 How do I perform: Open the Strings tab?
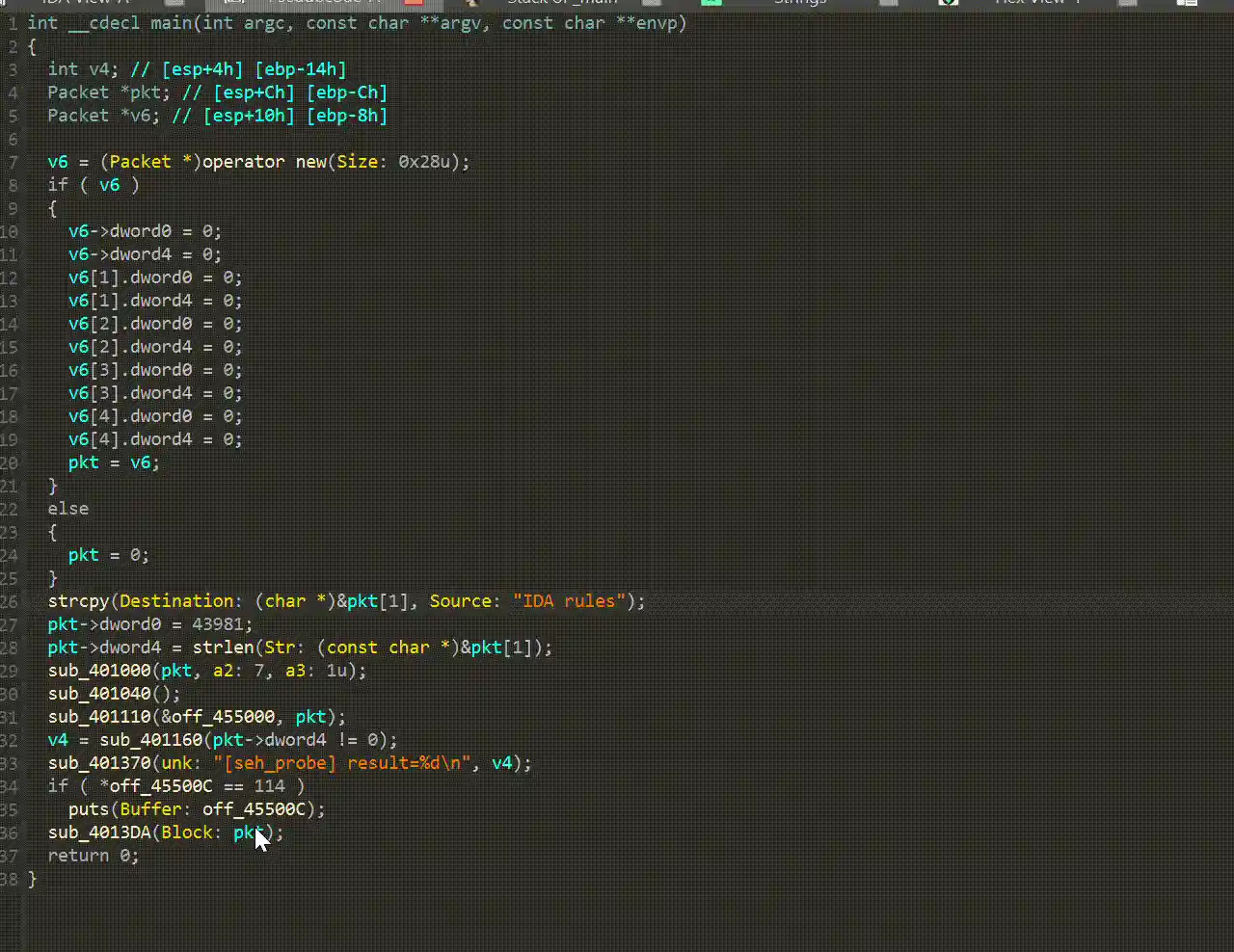click(799, 3)
